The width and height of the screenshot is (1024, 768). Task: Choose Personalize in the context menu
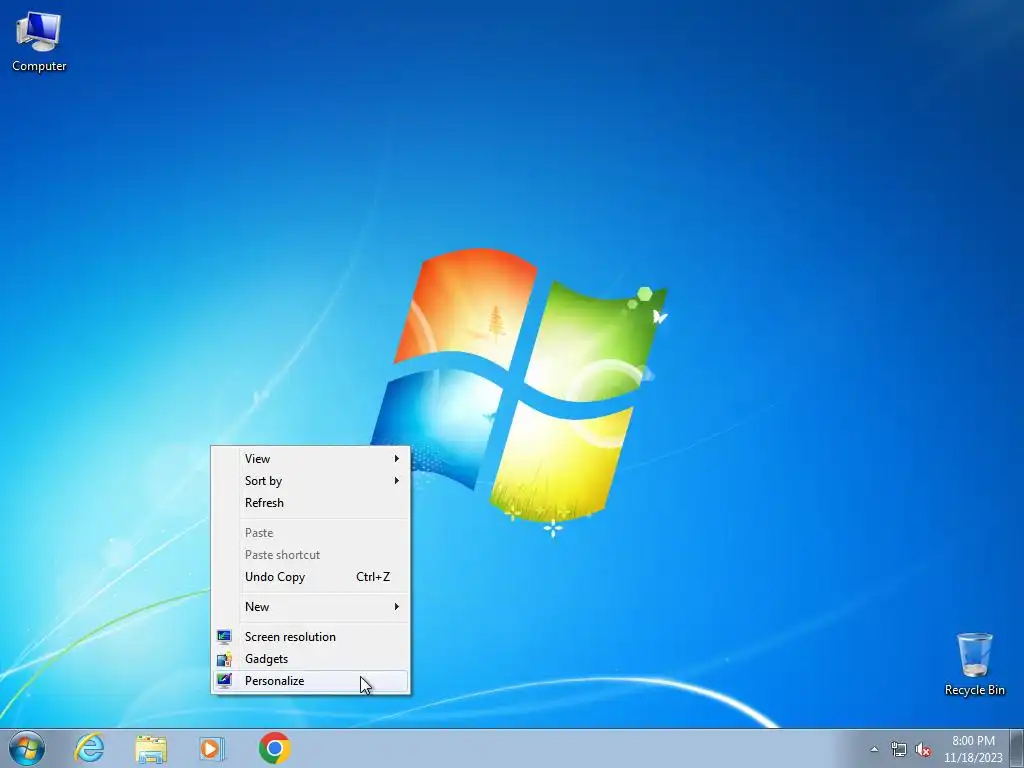coord(311,681)
